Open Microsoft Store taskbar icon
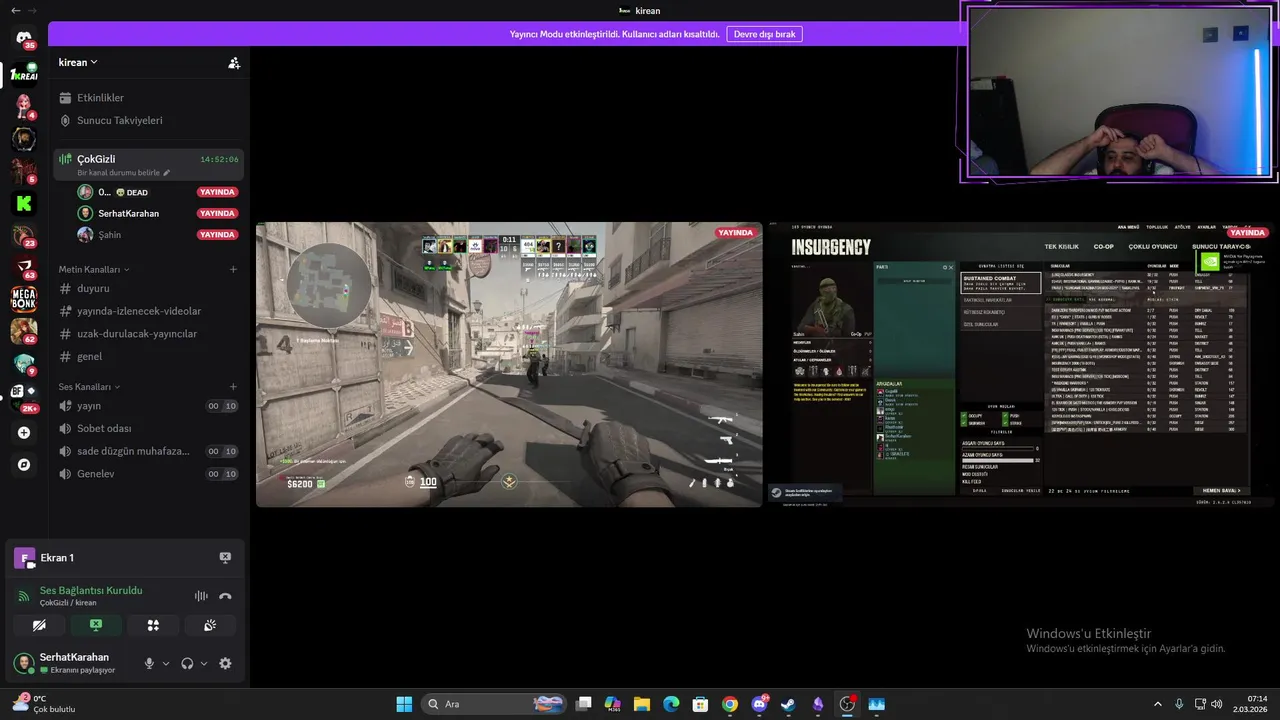The width and height of the screenshot is (1280, 720). [701, 704]
